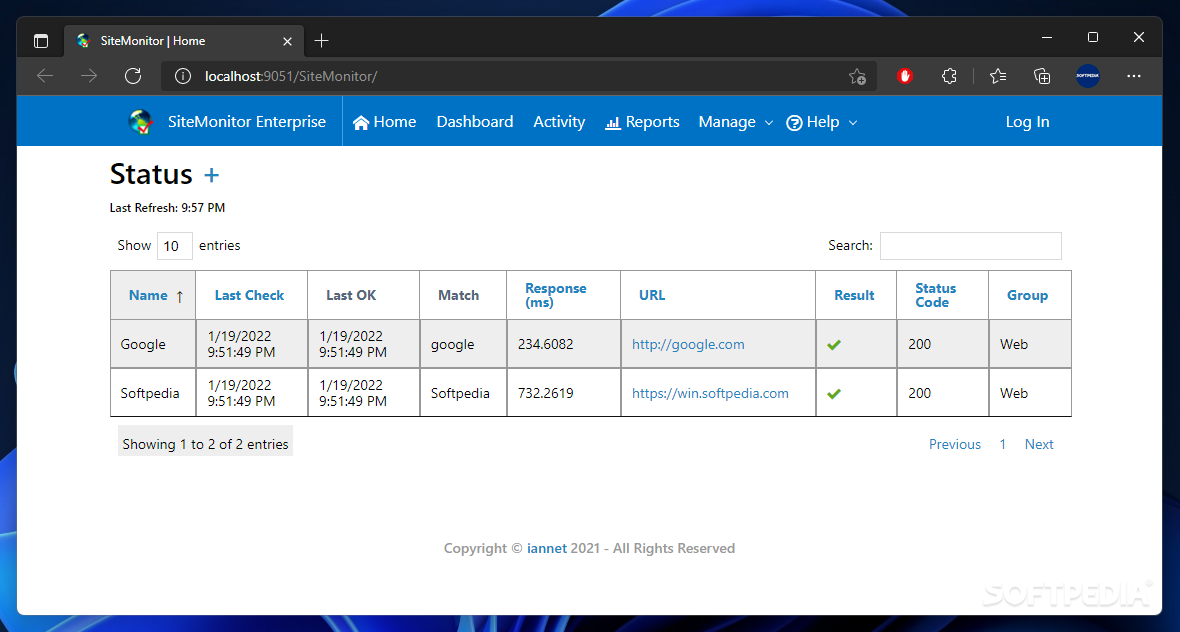
Task: Open the Reports page
Action: point(642,122)
